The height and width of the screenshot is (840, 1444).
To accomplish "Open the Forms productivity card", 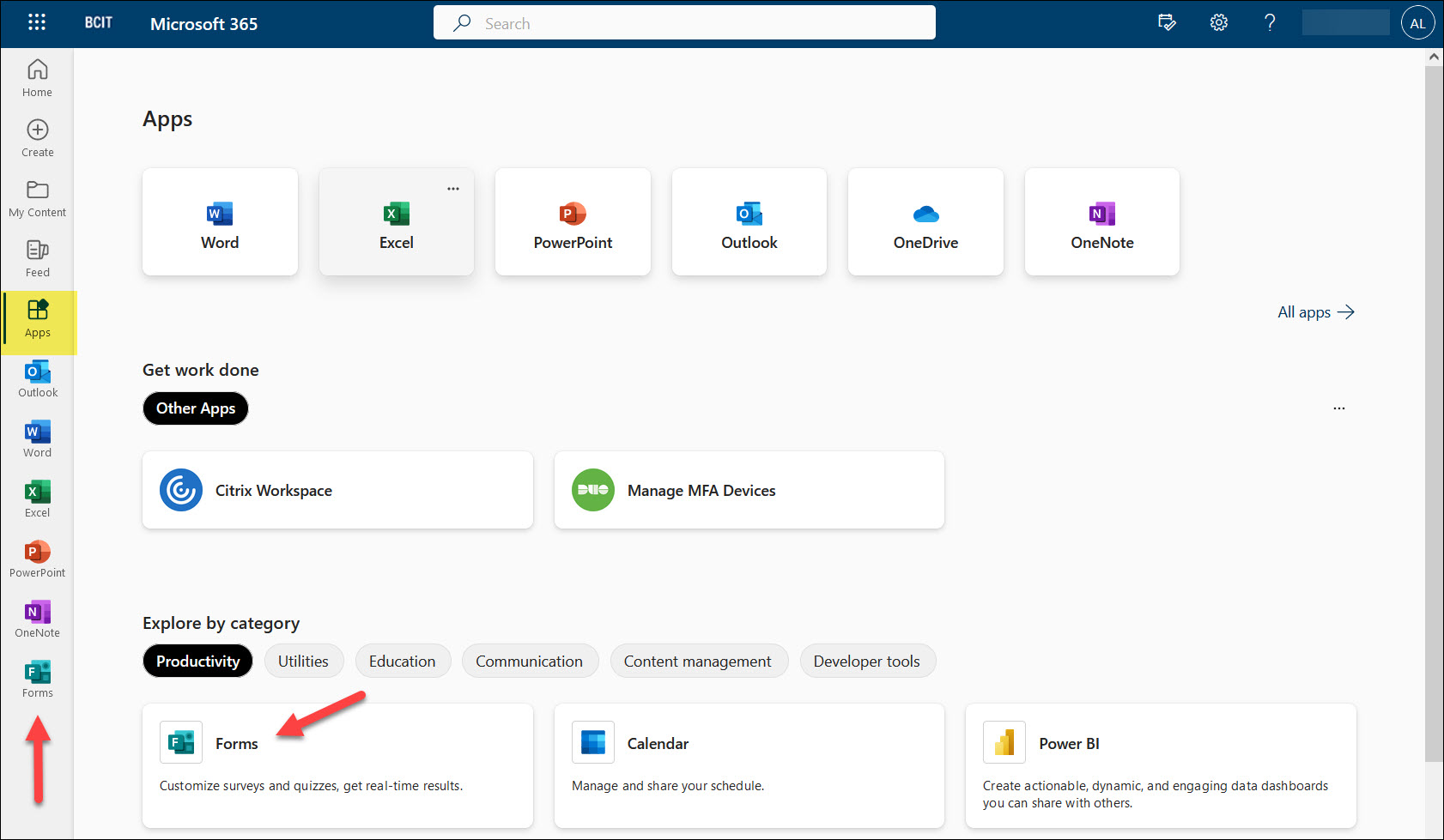I will pos(337,765).
